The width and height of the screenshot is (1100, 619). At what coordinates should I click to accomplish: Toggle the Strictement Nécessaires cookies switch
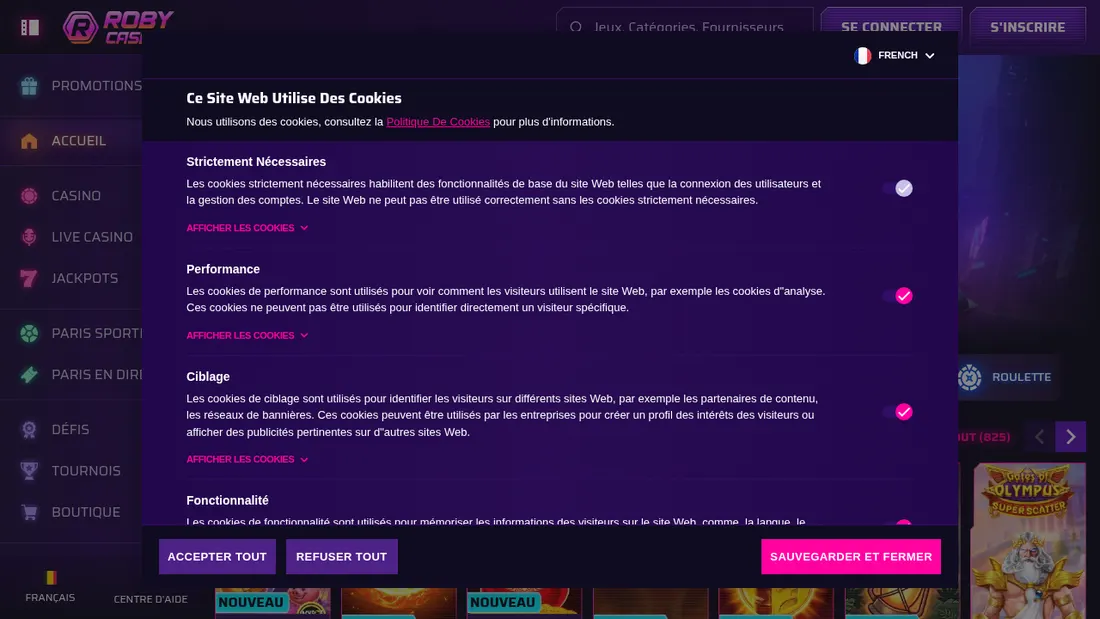click(x=898, y=188)
